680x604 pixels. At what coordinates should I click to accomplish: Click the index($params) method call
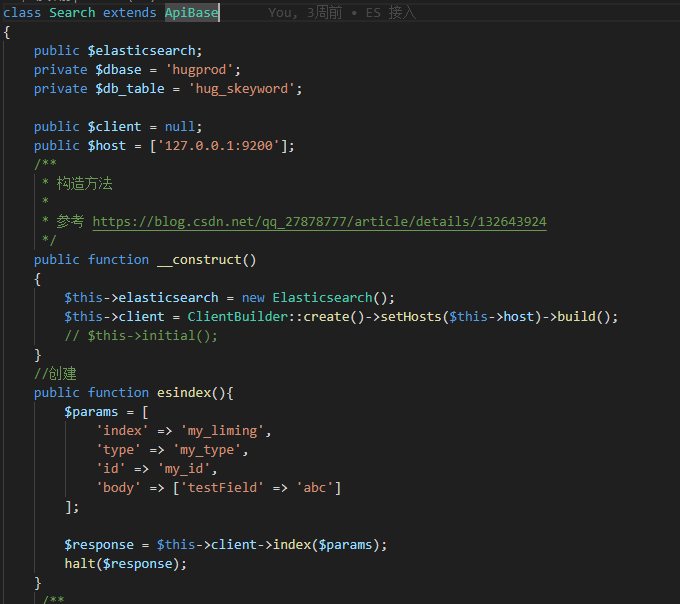coord(326,545)
